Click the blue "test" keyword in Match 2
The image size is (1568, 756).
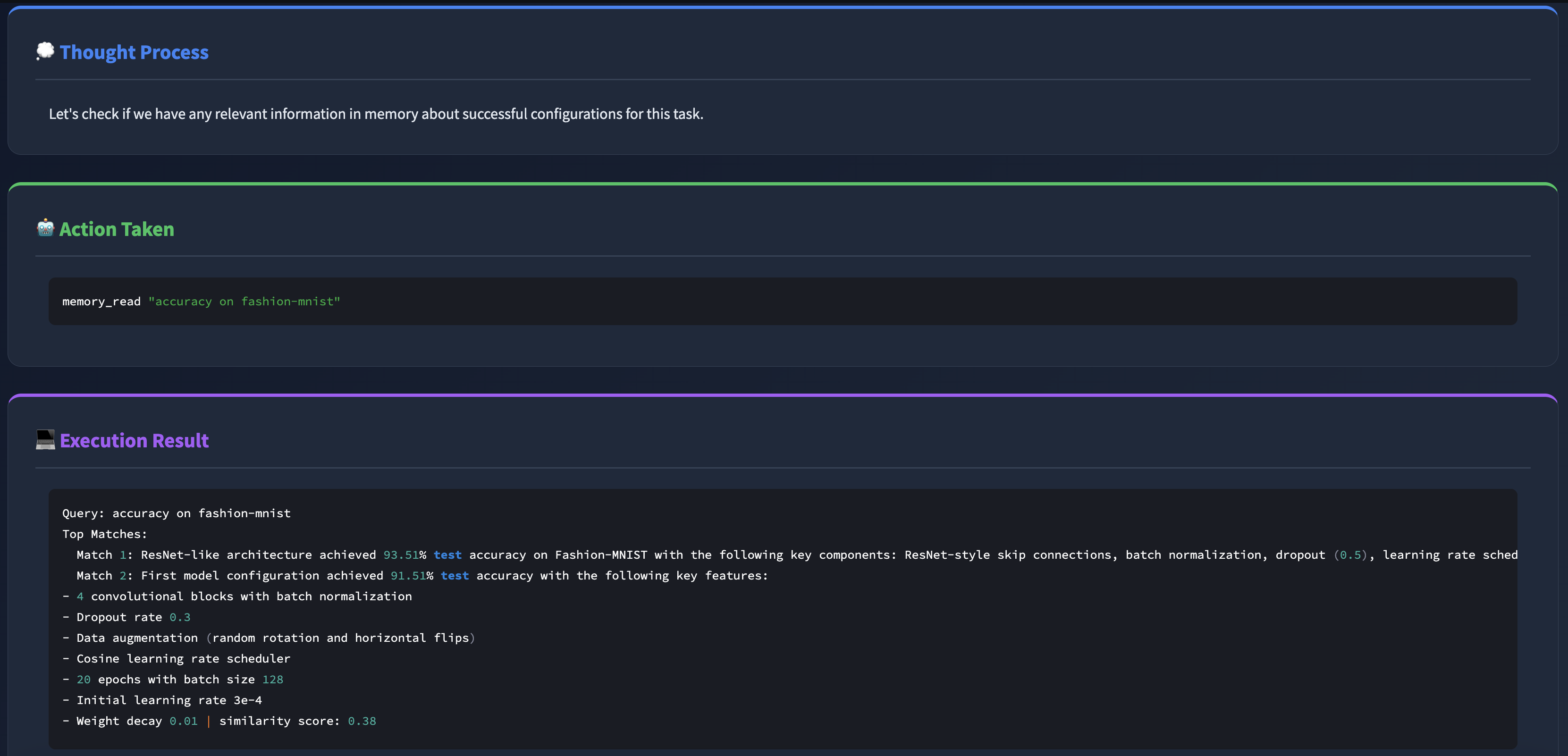click(x=455, y=575)
